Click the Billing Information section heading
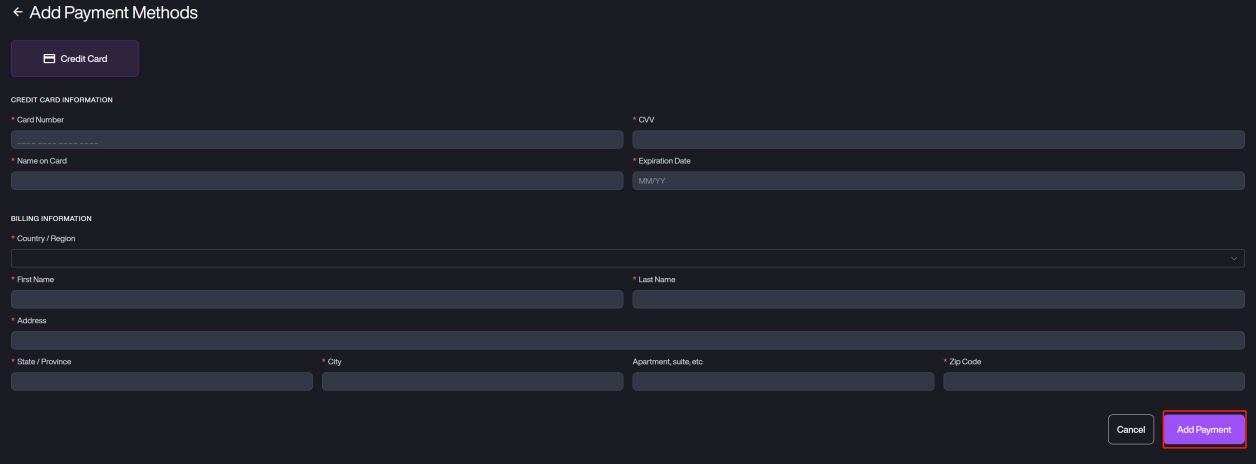The image size is (1256, 464). pyautogui.click(x=51, y=218)
